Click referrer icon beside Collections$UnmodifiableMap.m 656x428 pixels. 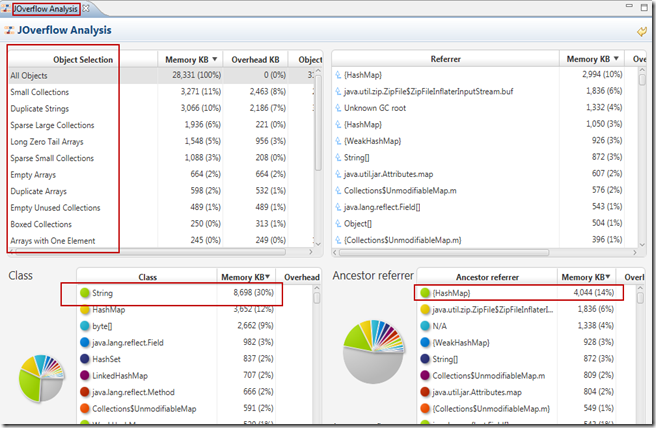click(338, 190)
